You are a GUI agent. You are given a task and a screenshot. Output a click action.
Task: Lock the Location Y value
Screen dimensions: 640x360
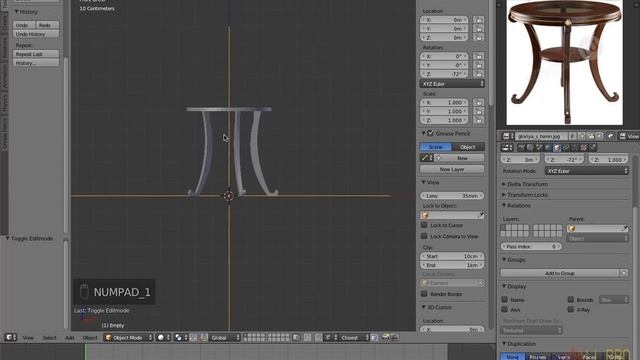(x=478, y=29)
